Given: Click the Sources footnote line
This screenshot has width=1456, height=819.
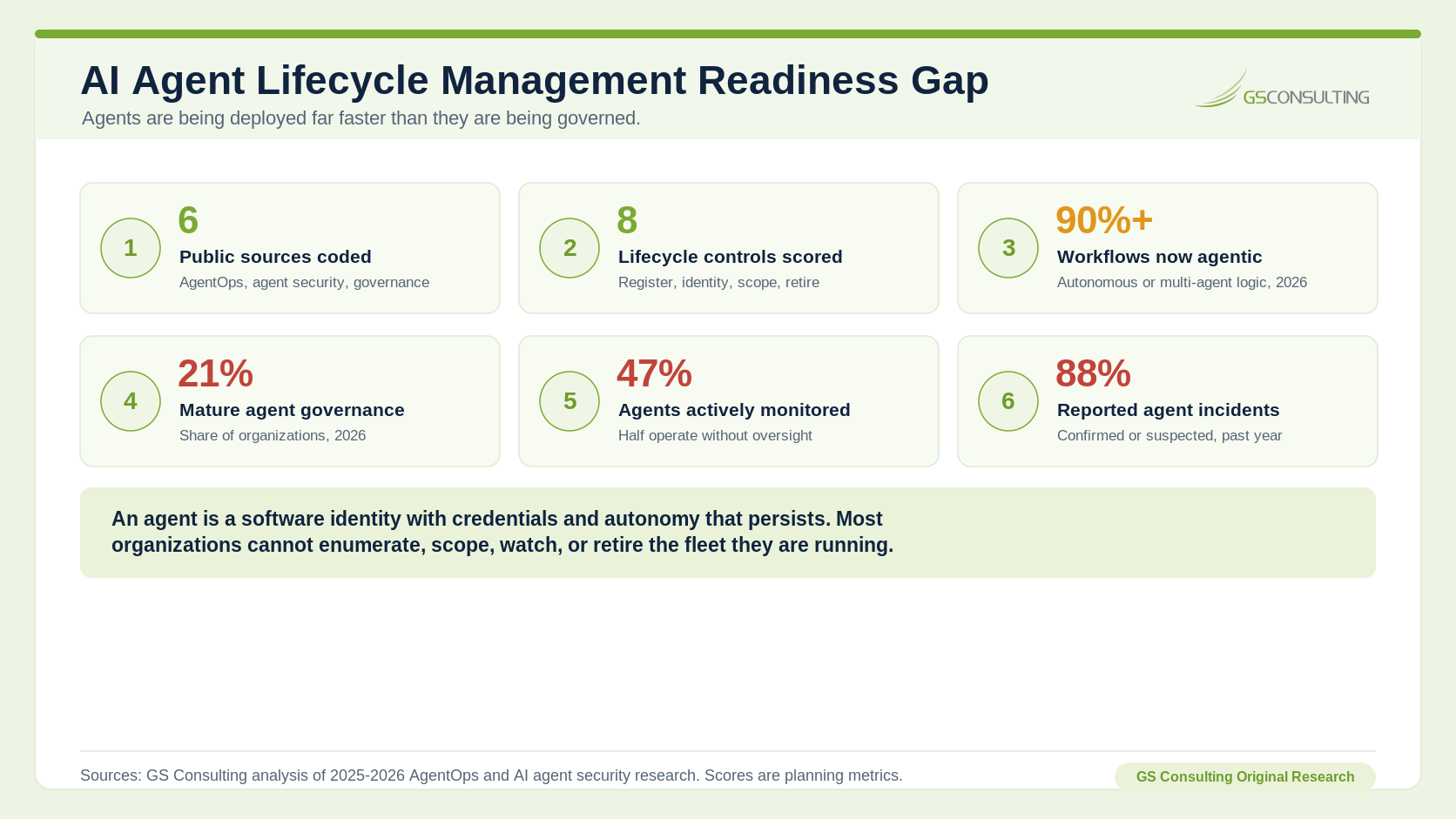Looking at the screenshot, I should (x=491, y=775).
